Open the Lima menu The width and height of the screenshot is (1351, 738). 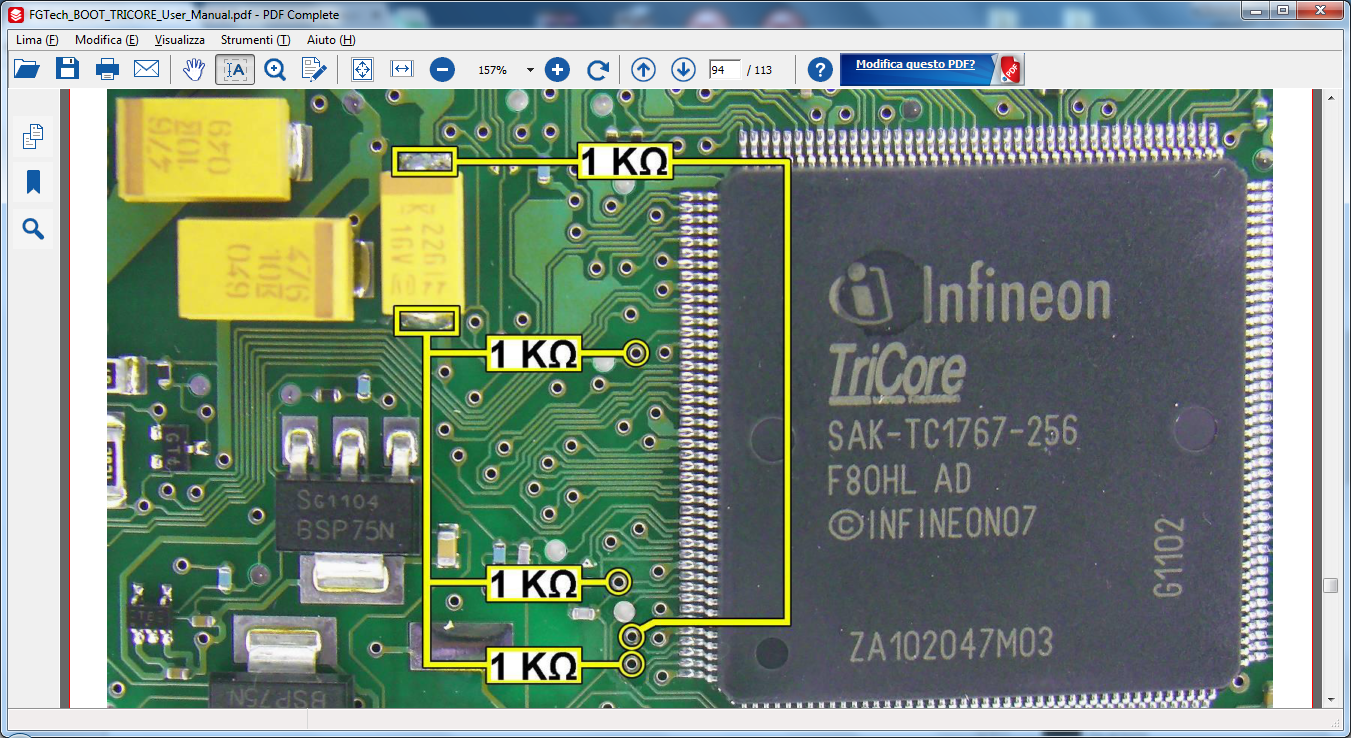pyautogui.click(x=37, y=40)
